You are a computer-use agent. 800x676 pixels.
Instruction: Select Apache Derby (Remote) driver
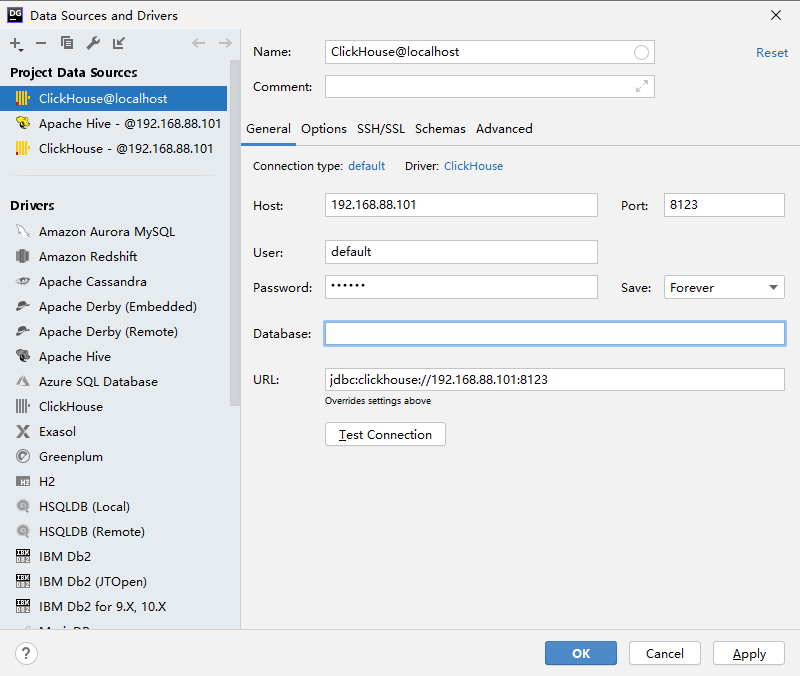[113, 332]
